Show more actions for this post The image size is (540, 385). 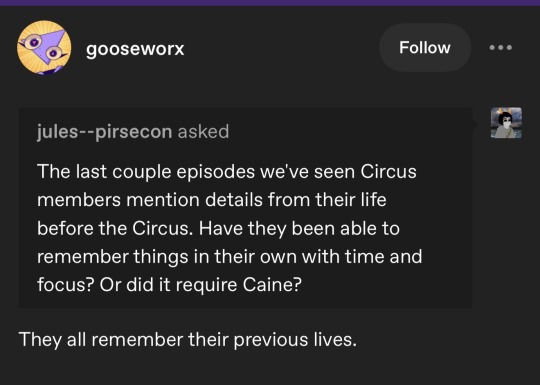[501, 48]
